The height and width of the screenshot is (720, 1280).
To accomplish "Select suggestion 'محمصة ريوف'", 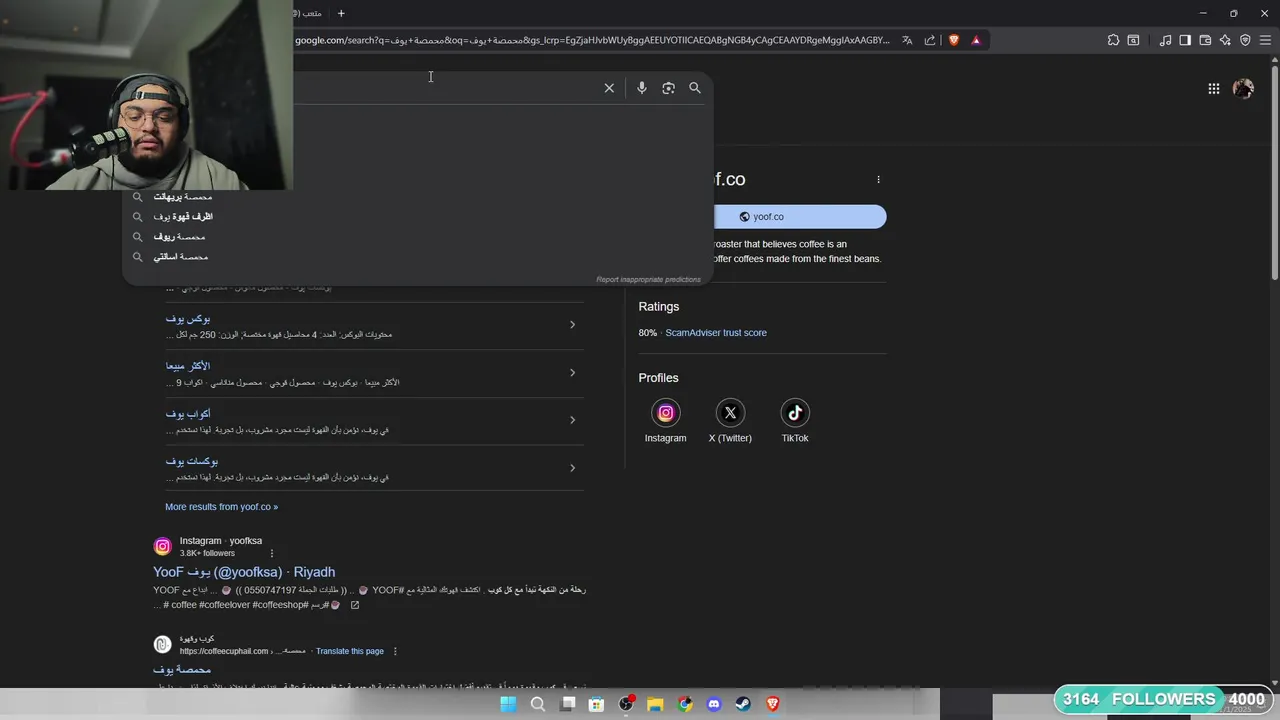I will (179, 237).
